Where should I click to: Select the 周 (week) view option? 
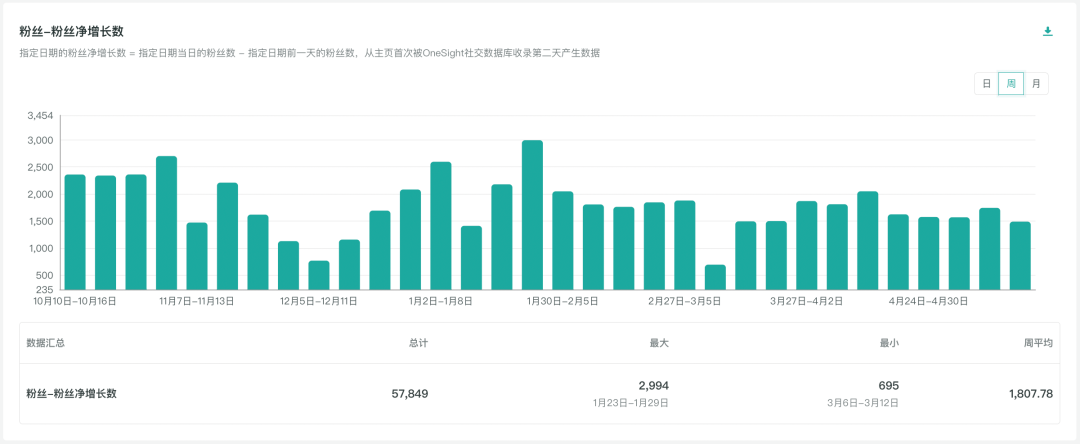click(x=1011, y=84)
